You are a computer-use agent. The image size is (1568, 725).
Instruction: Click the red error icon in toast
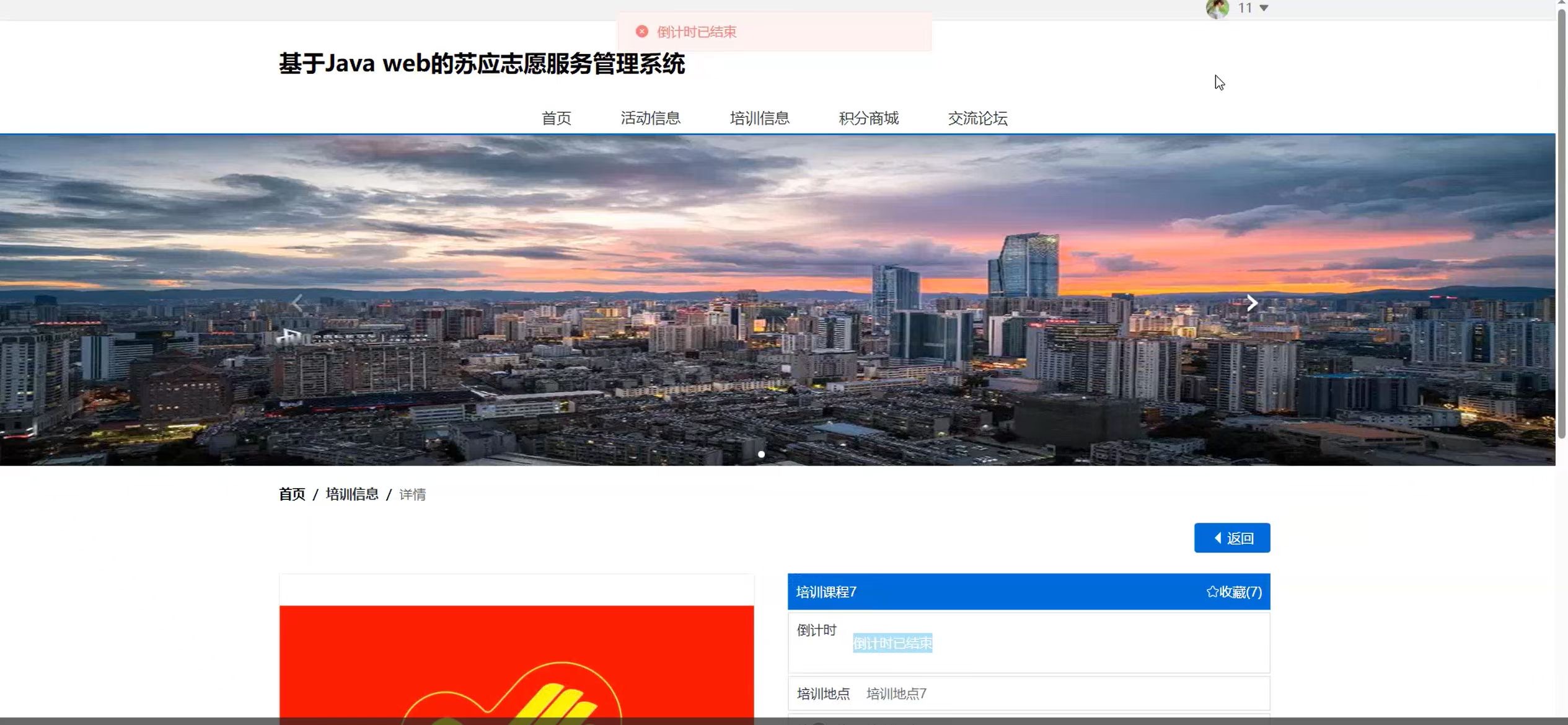641,32
